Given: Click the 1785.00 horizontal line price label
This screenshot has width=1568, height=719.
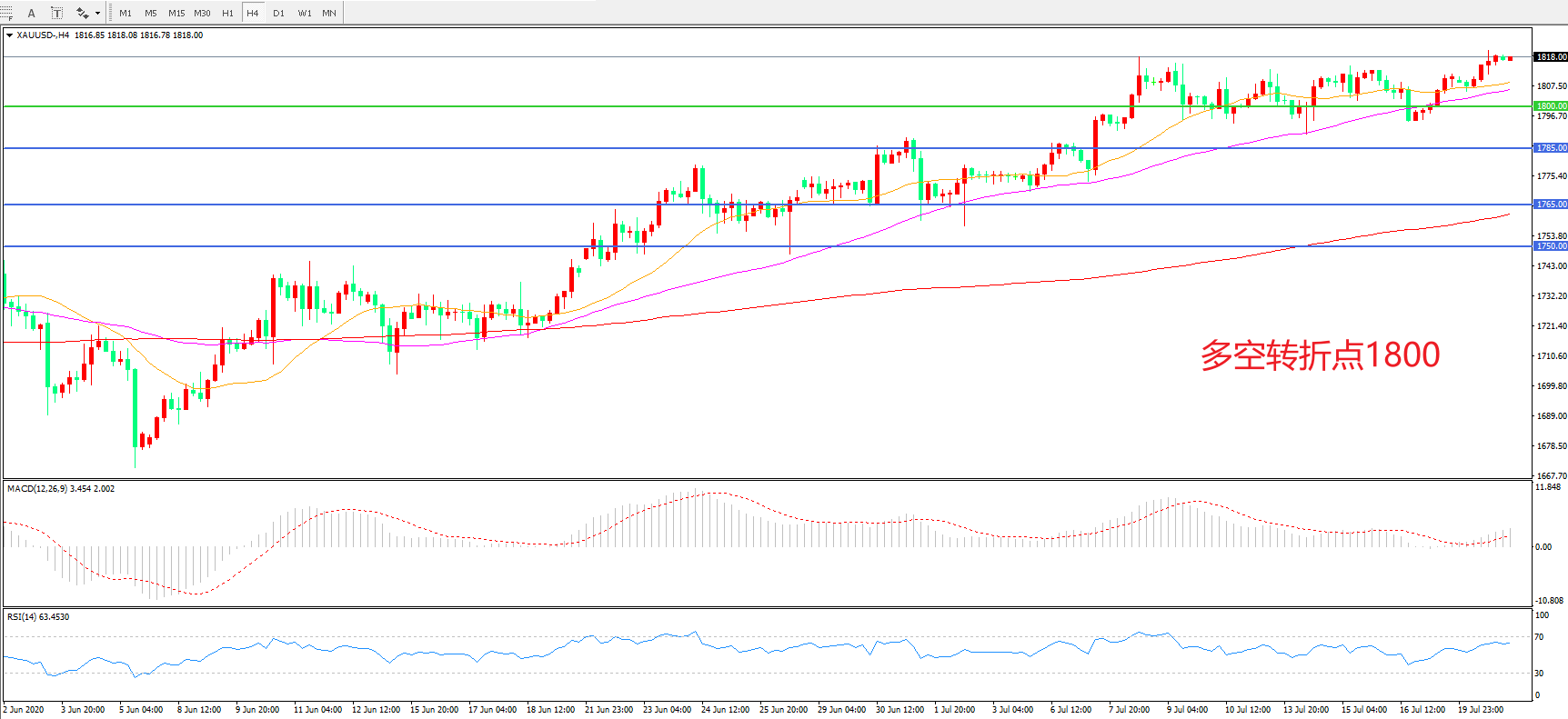Looking at the screenshot, I should (1551, 148).
